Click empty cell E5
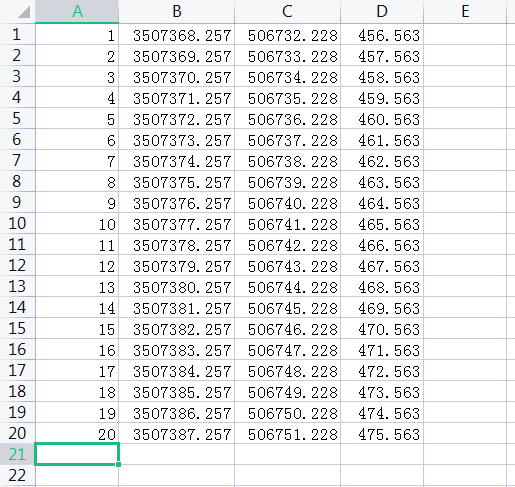The image size is (515, 487). [x=465, y=118]
